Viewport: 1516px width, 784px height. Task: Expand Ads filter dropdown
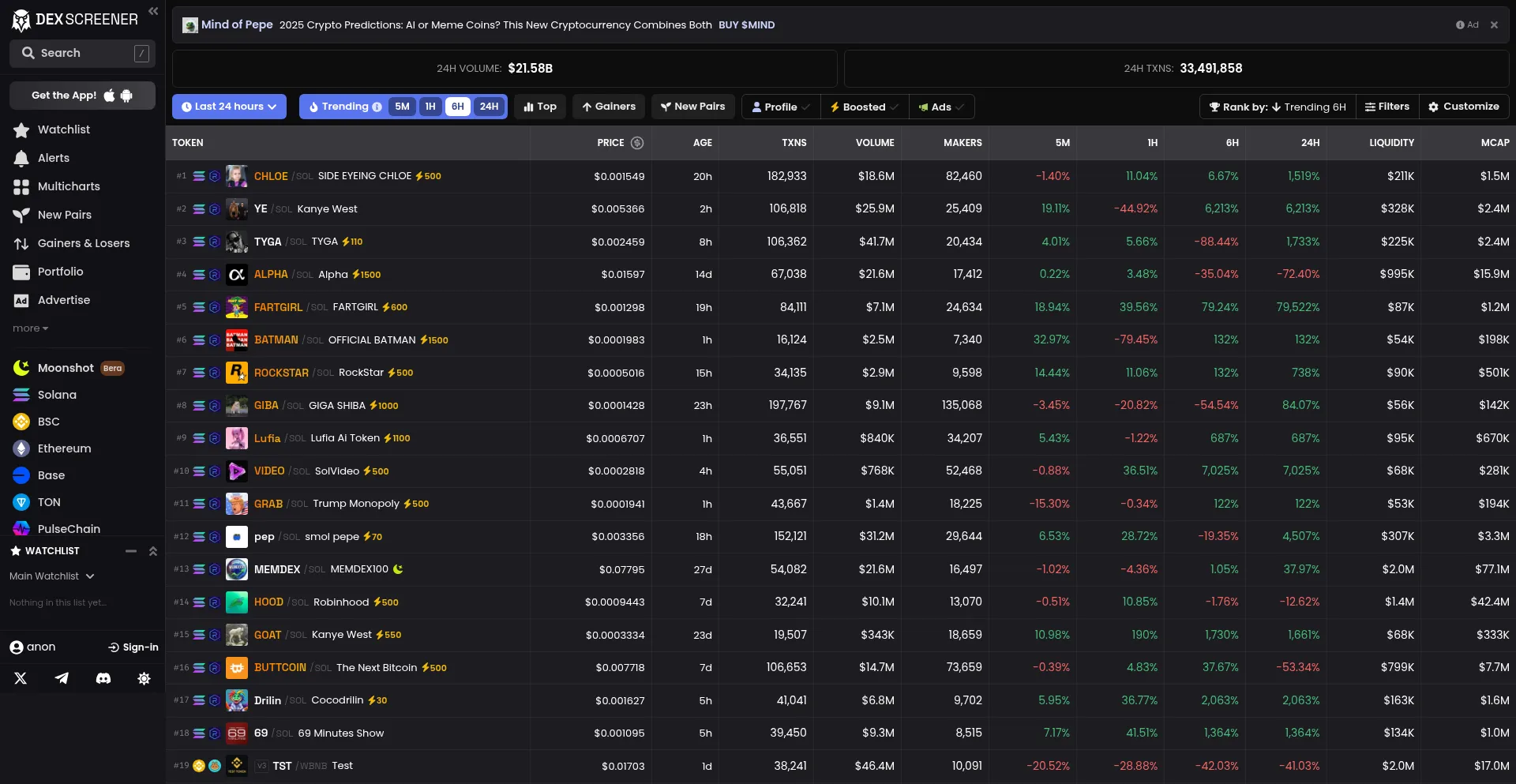[941, 107]
